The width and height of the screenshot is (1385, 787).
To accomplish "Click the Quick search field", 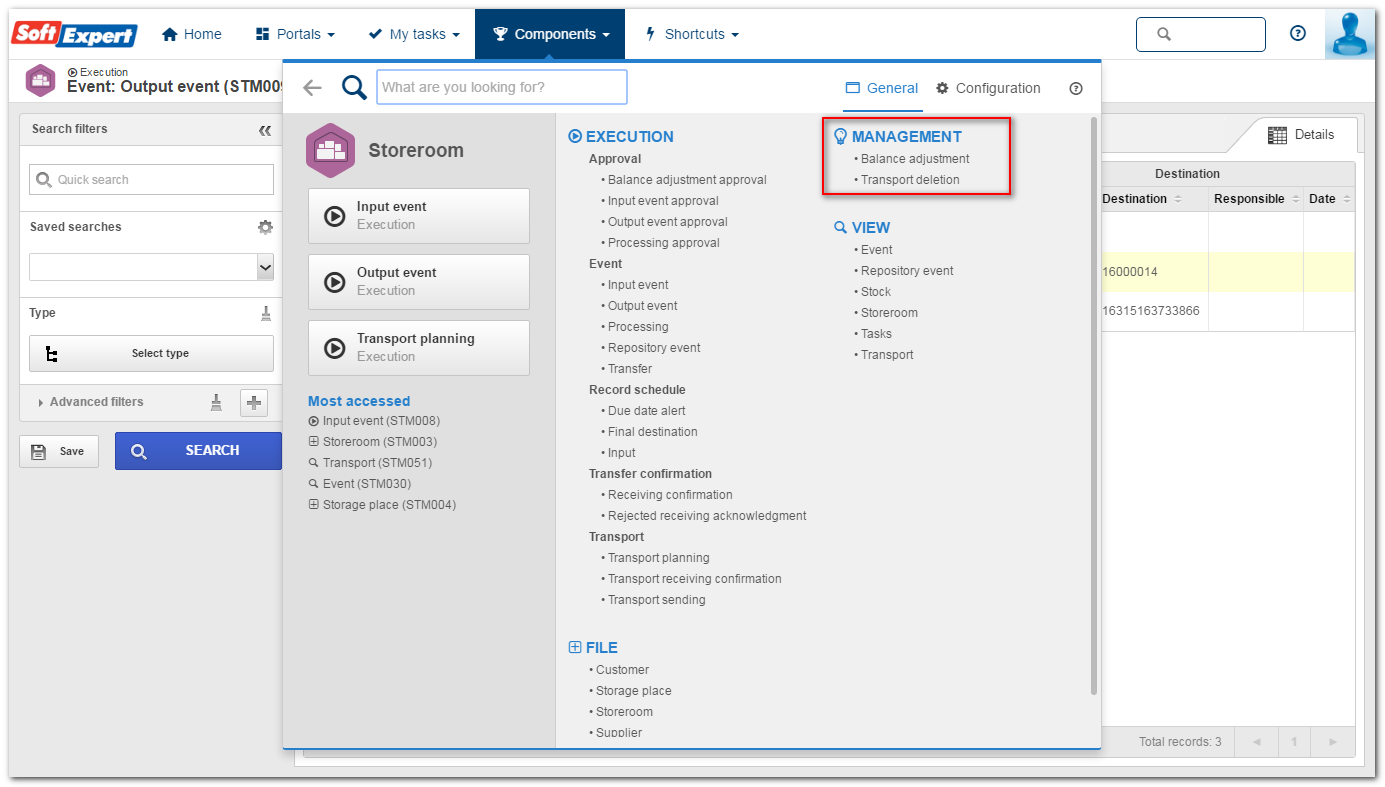I will pyautogui.click(x=151, y=180).
